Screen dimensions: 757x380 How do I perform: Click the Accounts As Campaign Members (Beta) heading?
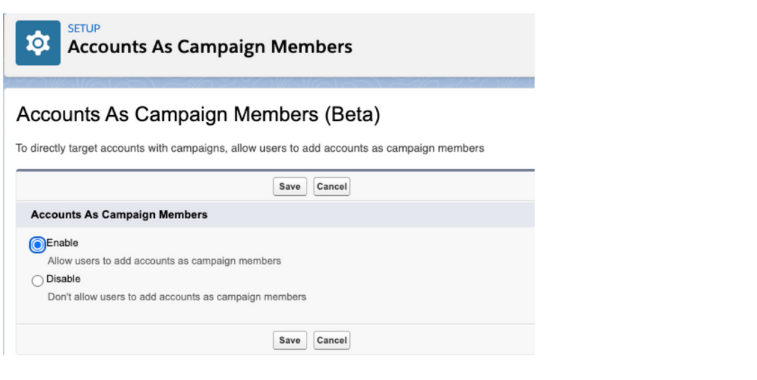tap(198, 114)
